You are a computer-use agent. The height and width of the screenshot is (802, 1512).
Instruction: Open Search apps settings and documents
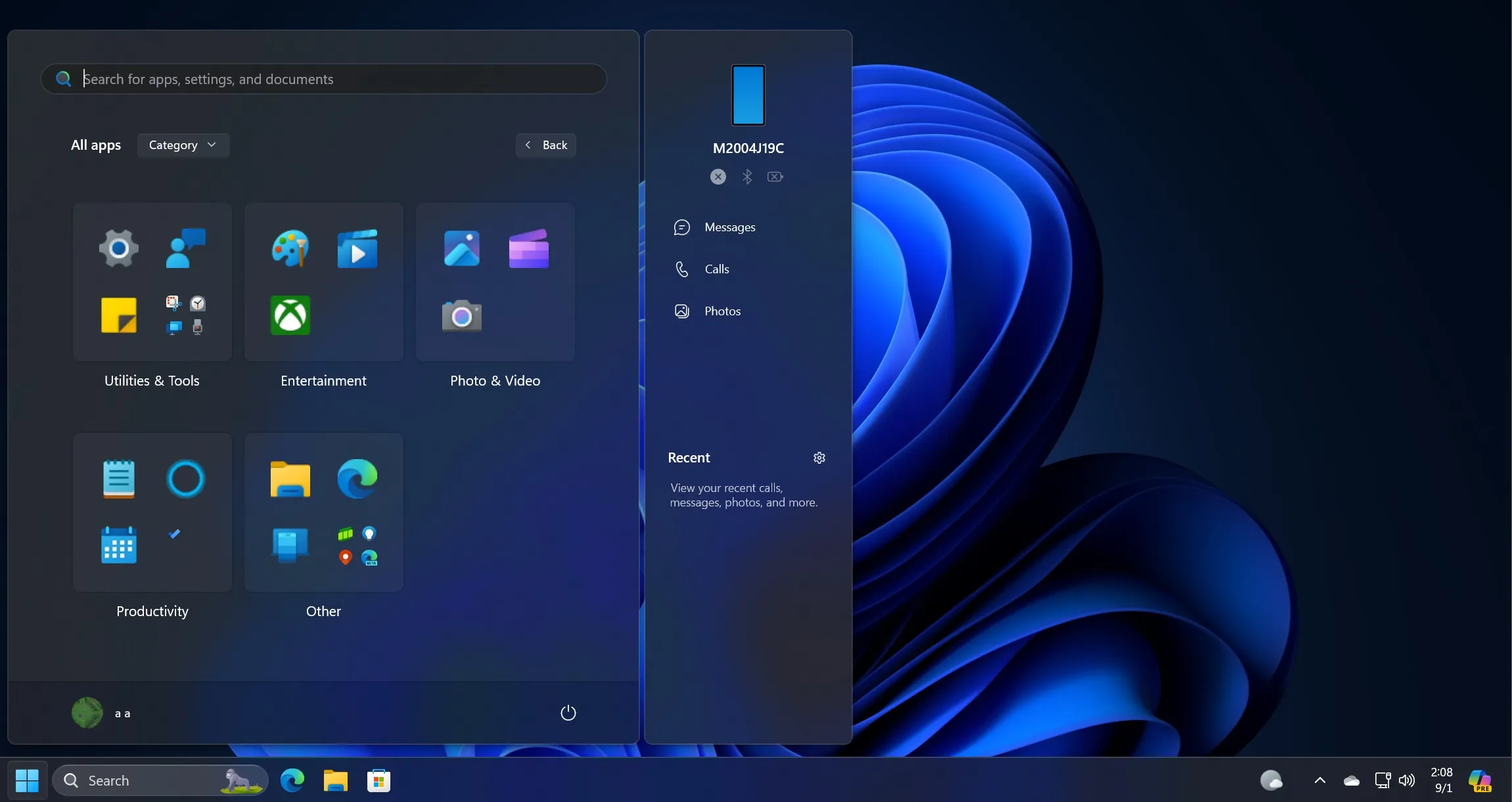[x=324, y=79]
